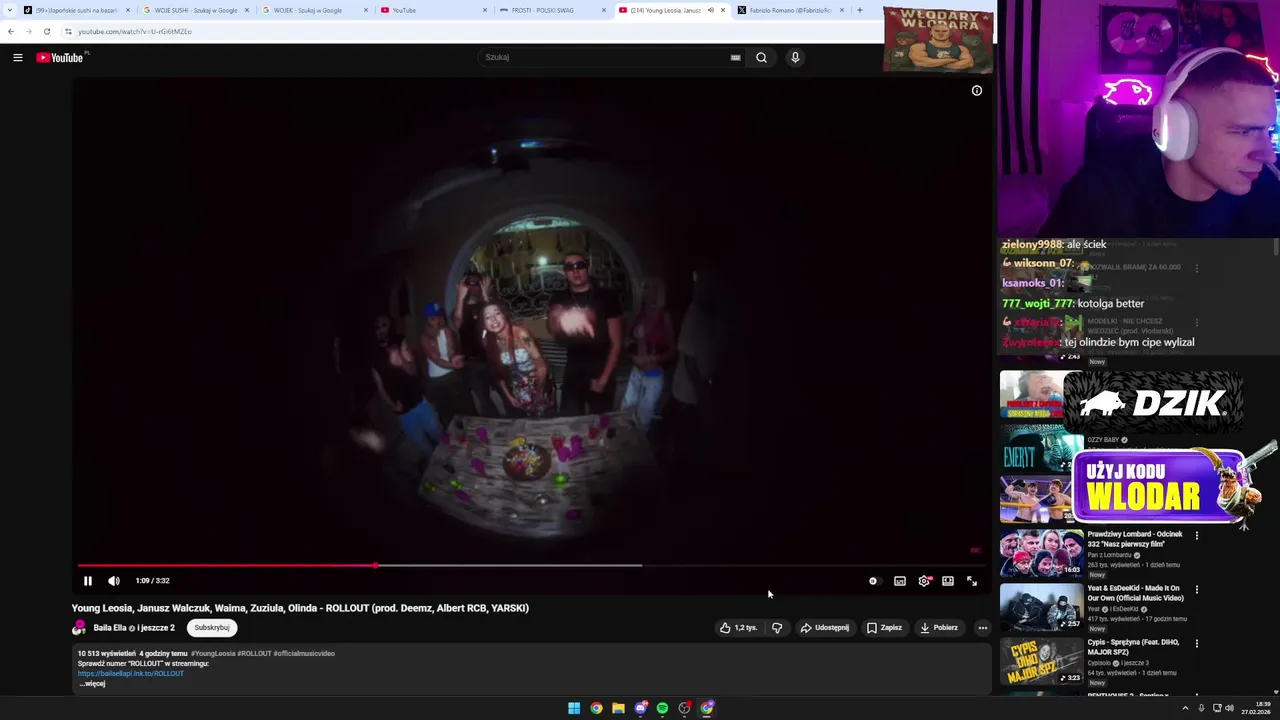The width and height of the screenshot is (1280, 720).
Task: Switch to theater mode
Action: (948, 581)
